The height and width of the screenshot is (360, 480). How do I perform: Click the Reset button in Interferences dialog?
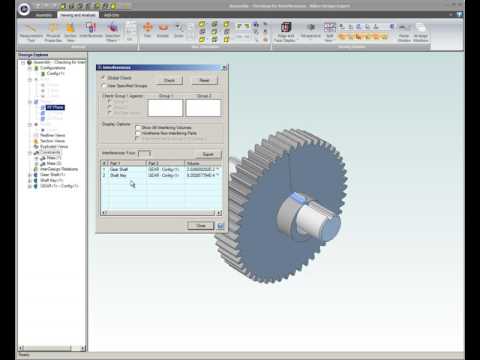click(204, 80)
